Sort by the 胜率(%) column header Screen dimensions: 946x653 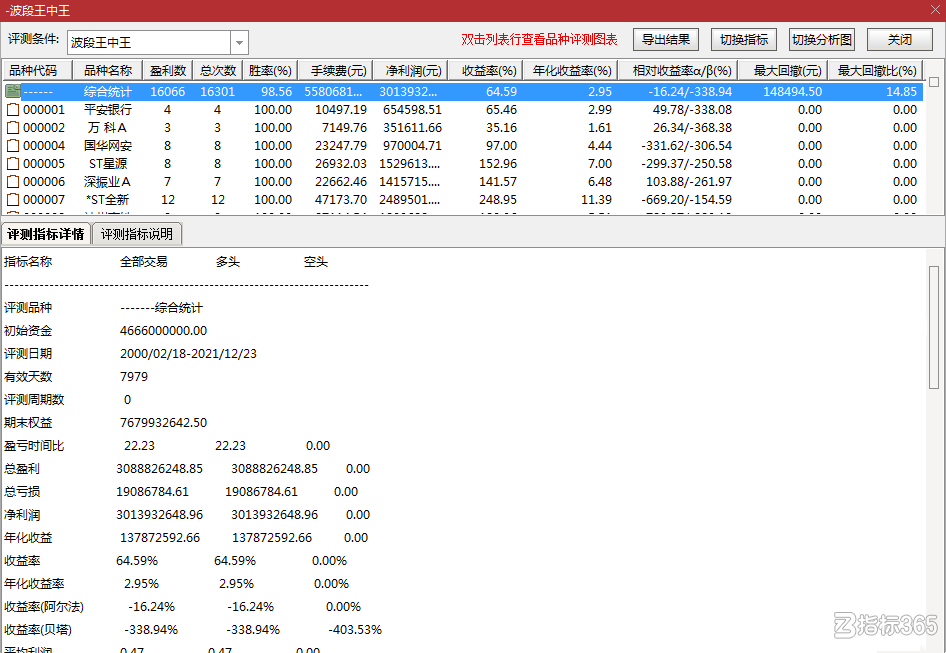tap(270, 71)
